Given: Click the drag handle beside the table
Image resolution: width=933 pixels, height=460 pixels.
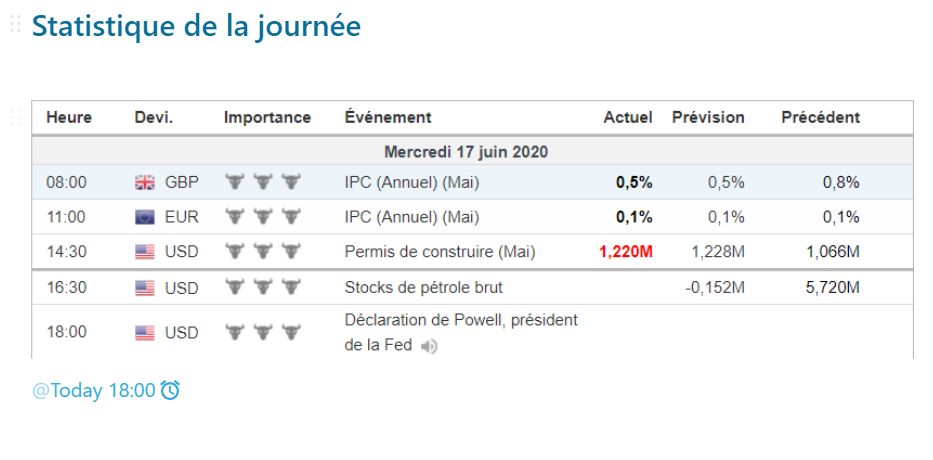Looking at the screenshot, I should point(15,117).
